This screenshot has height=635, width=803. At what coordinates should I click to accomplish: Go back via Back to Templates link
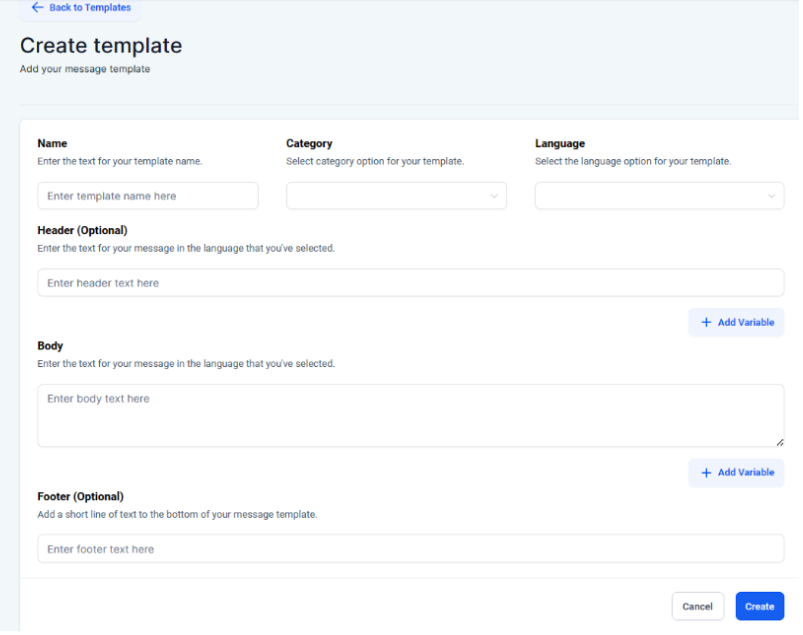point(89,8)
